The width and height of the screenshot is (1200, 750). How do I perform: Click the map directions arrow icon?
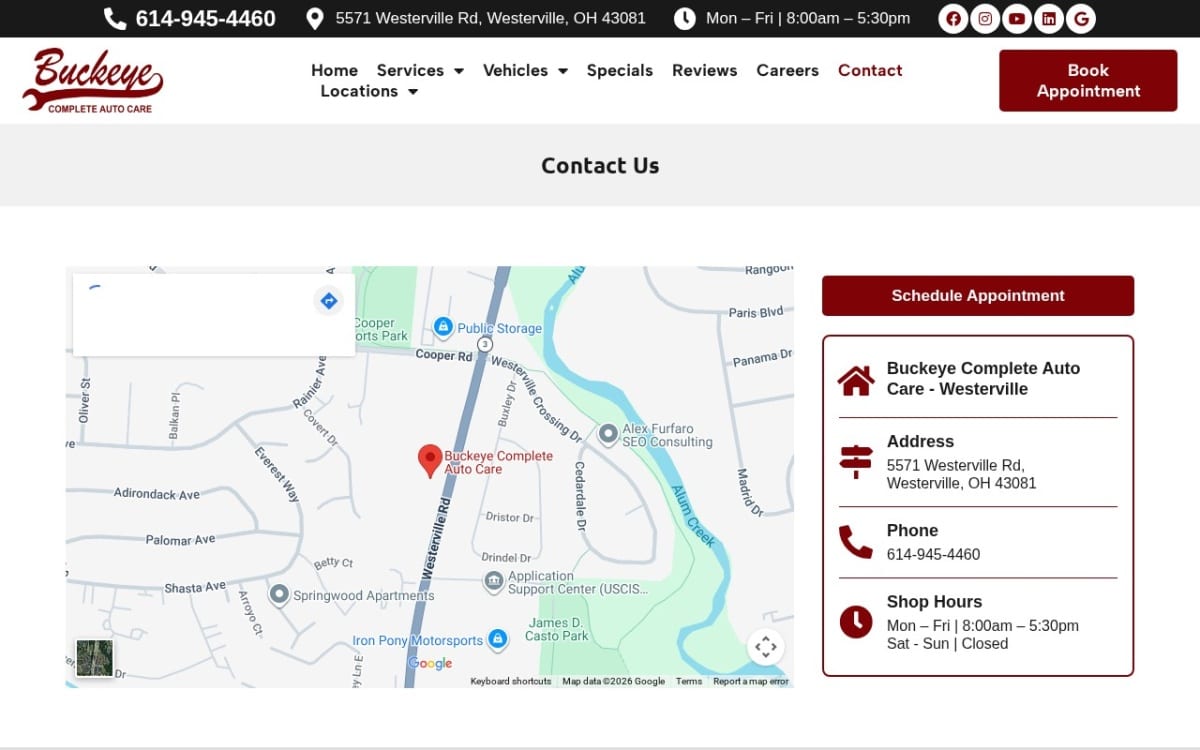click(x=329, y=300)
